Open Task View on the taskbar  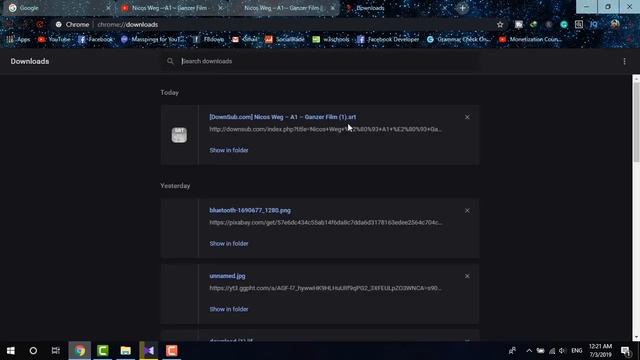tap(56, 351)
